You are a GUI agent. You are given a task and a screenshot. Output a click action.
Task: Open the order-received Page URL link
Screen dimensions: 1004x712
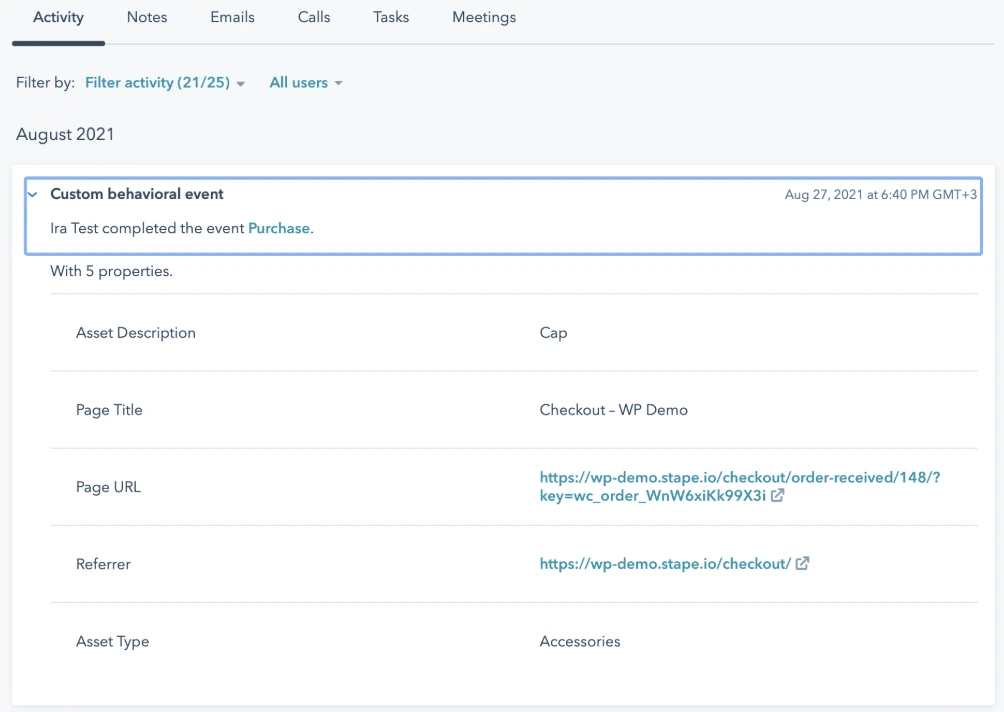pyautogui.click(x=740, y=487)
